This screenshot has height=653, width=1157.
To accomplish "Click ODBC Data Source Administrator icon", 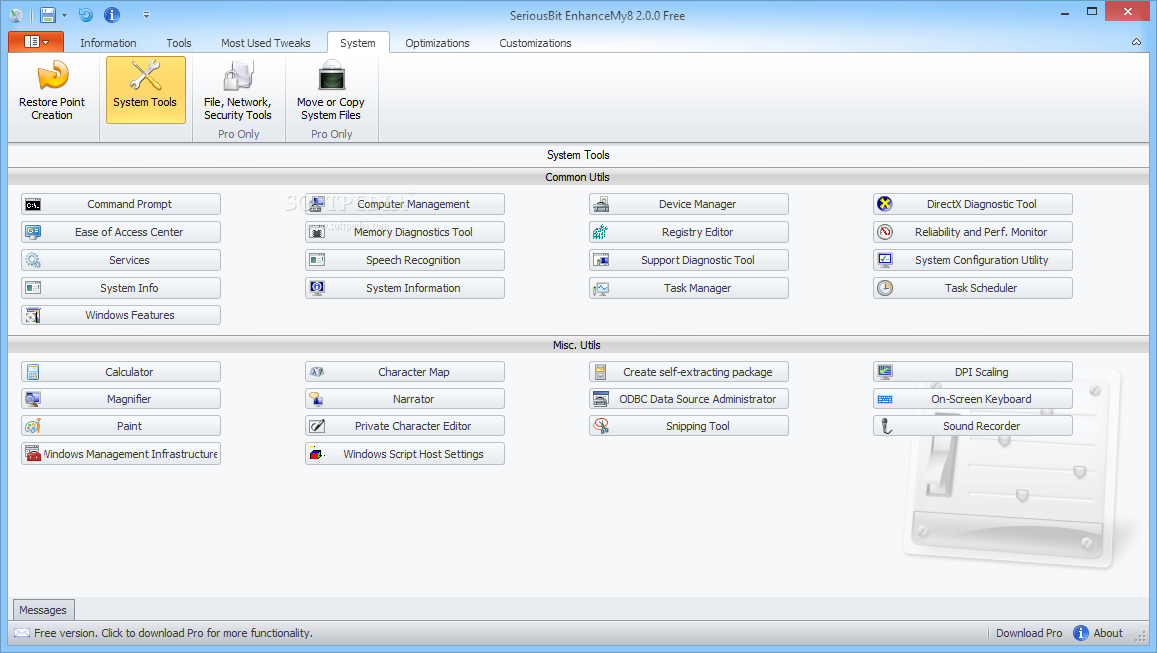I will 601,399.
